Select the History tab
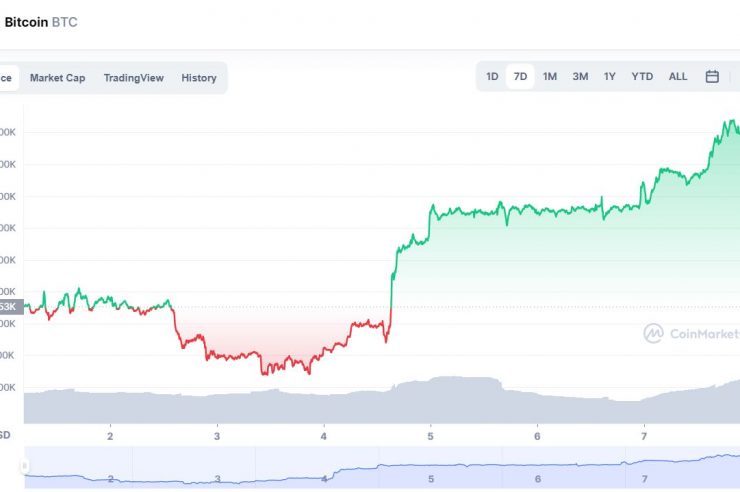 (199, 78)
